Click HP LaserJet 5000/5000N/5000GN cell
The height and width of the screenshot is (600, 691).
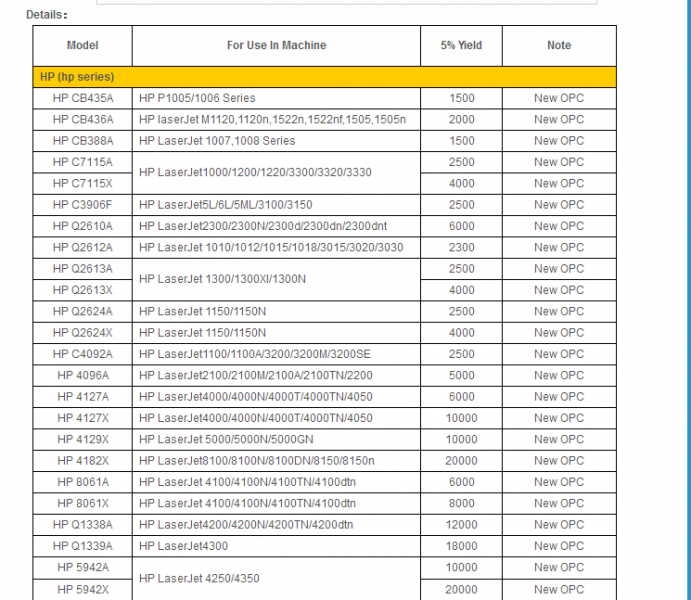(276, 440)
